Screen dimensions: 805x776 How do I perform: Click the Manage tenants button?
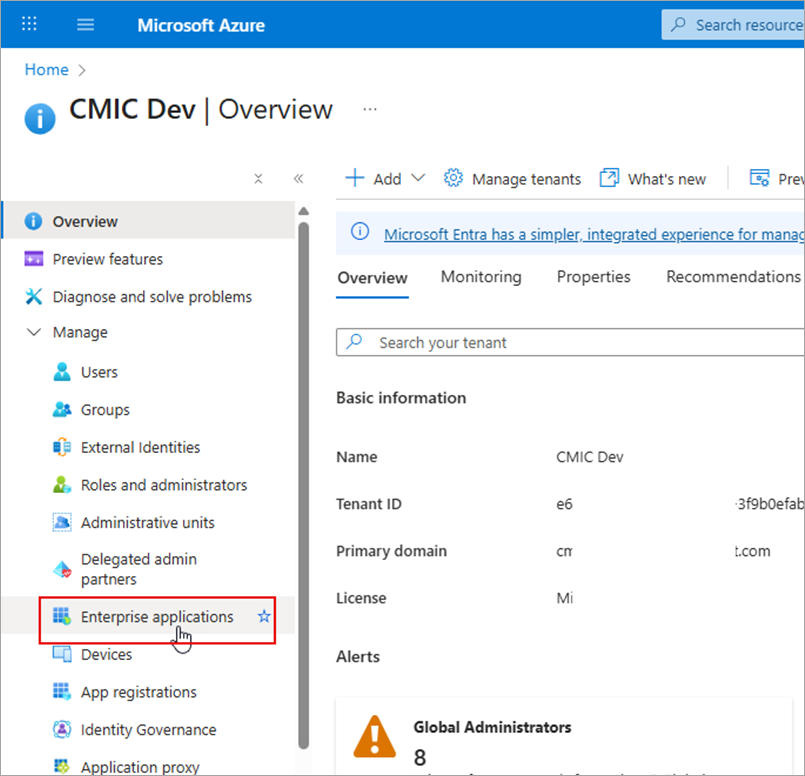(x=512, y=179)
